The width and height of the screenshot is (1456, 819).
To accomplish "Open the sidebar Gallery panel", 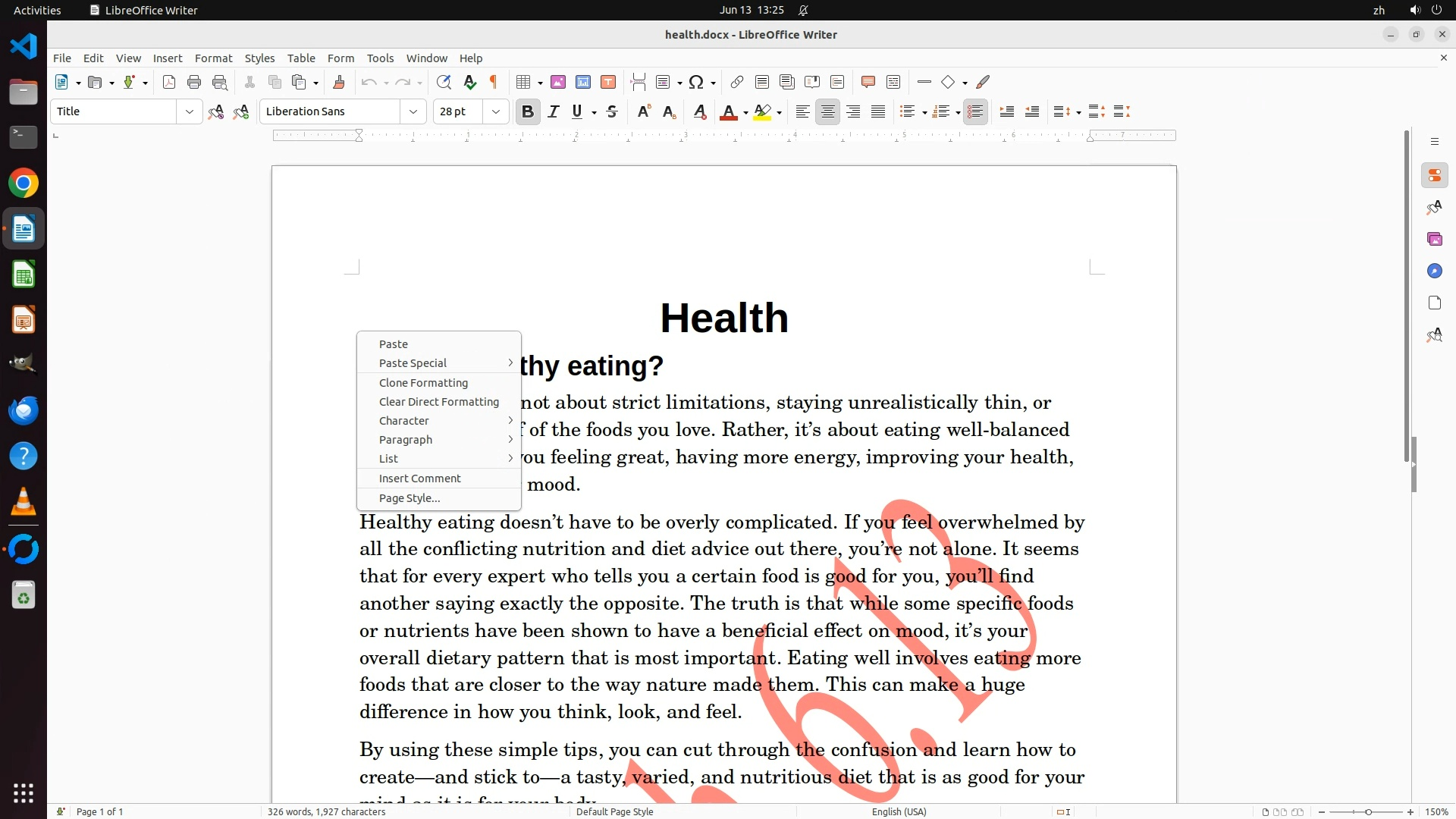I will coord(1434,239).
